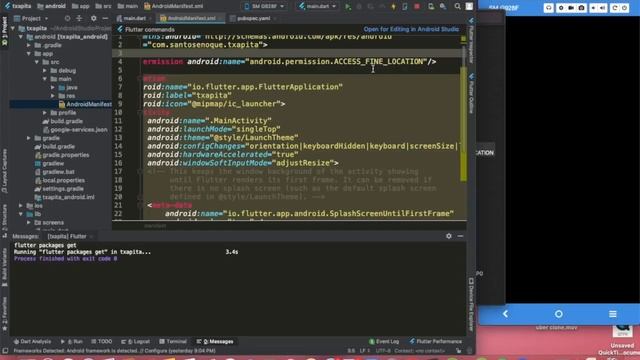Open the Logcat tool window tab
The height and width of the screenshot is (360, 640).
tap(136, 341)
